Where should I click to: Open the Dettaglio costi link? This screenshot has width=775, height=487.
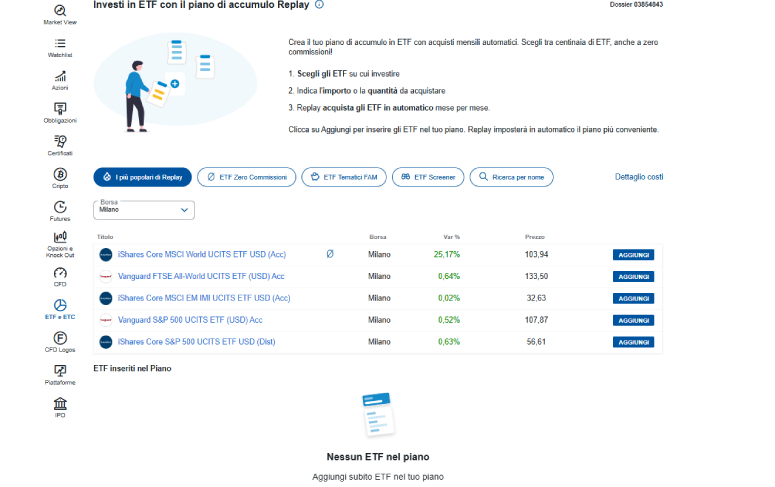tap(639, 177)
